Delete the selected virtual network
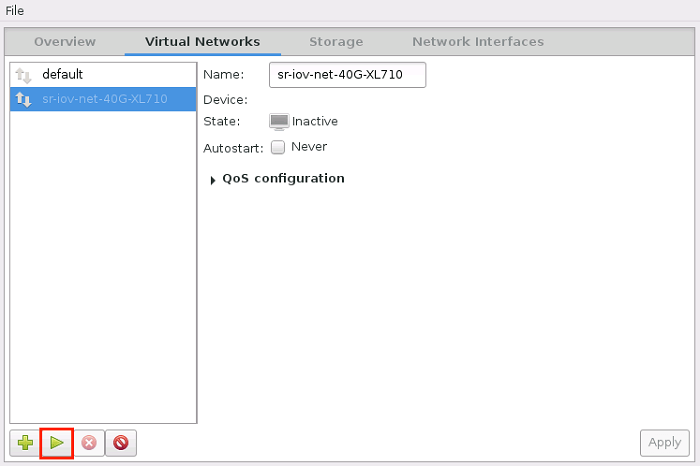Image resolution: width=700 pixels, height=466 pixels. coord(121,442)
